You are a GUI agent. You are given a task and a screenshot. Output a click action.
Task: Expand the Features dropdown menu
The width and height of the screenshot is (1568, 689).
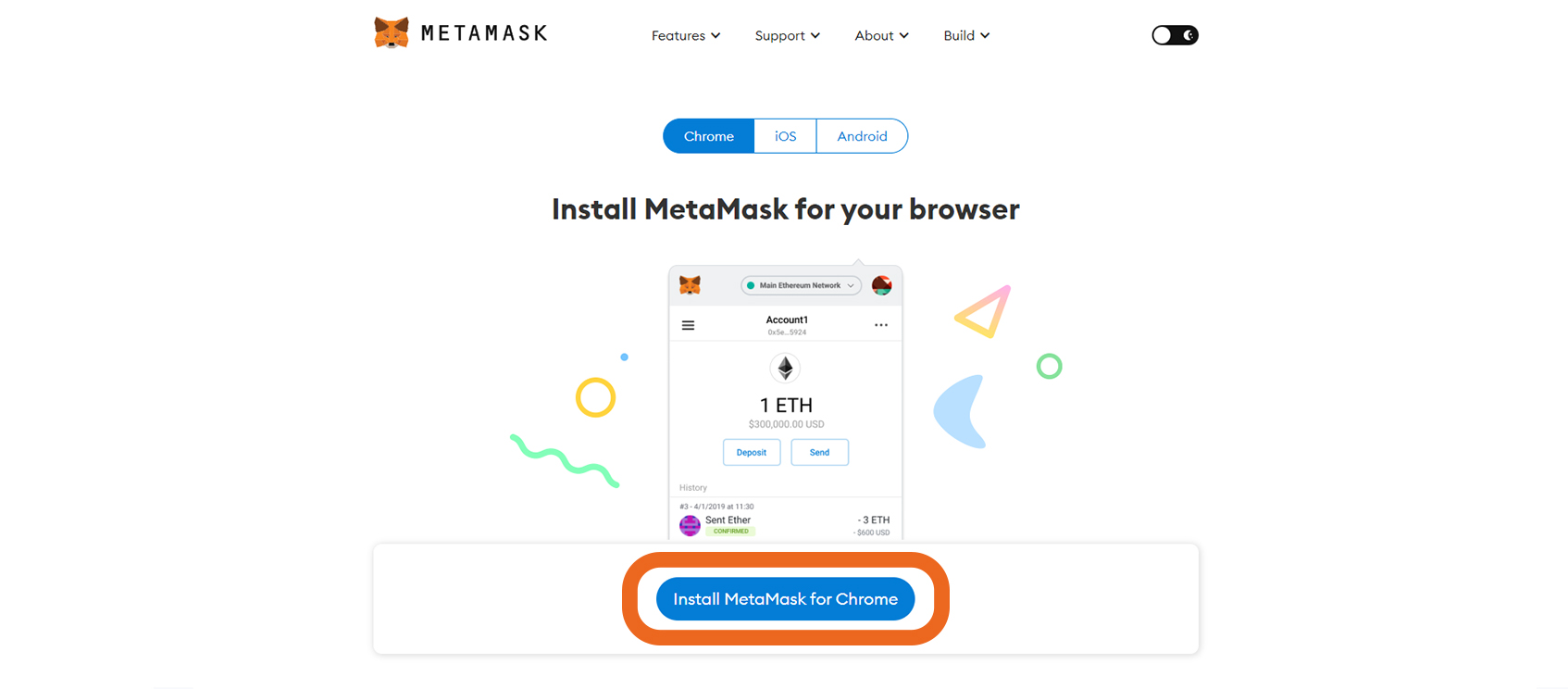[686, 35]
